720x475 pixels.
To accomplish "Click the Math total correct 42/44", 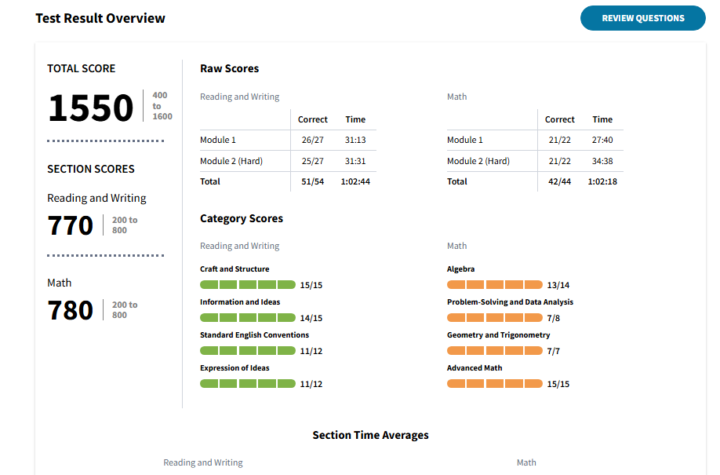I will pos(559,182).
